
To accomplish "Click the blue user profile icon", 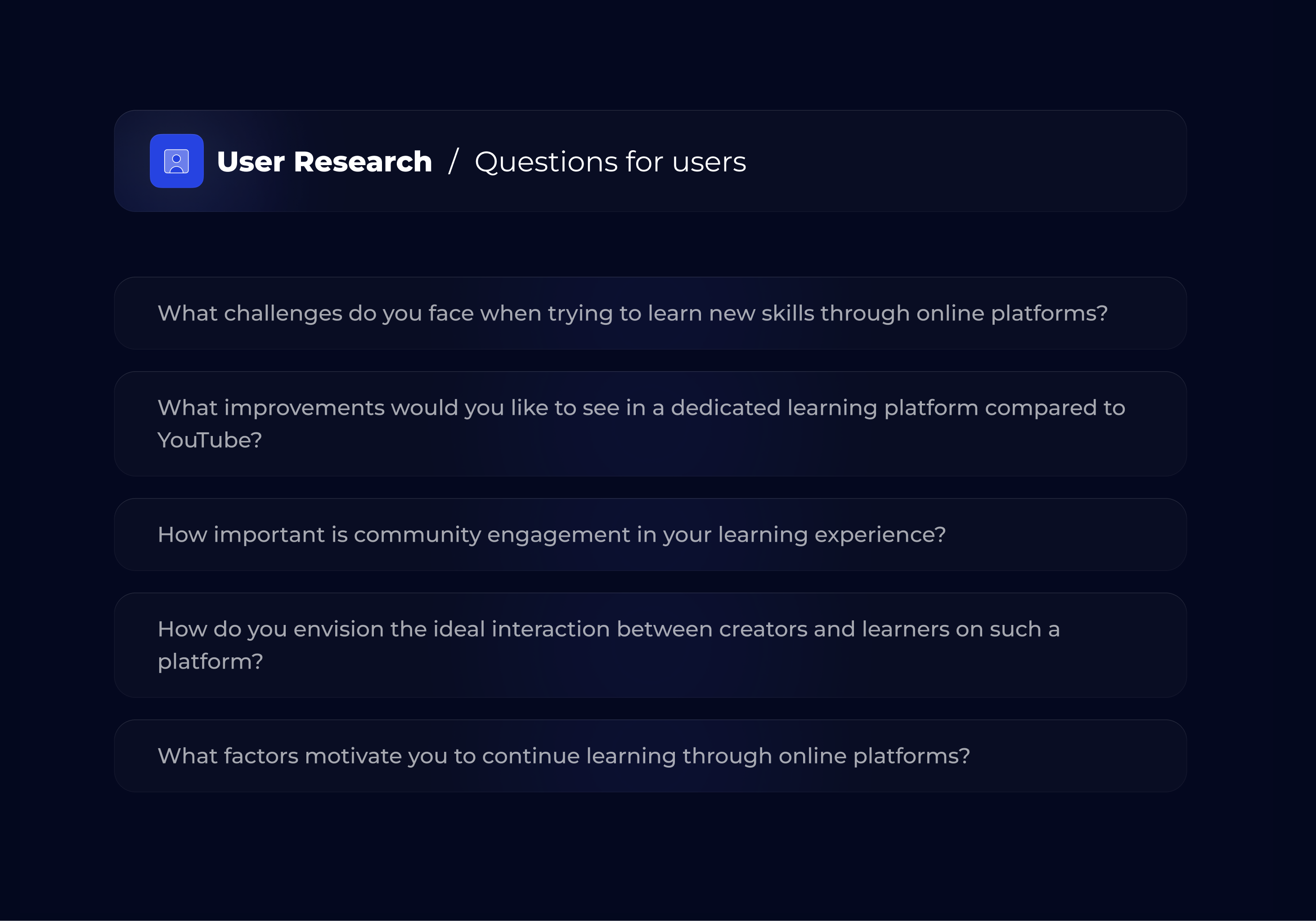I will [176, 161].
